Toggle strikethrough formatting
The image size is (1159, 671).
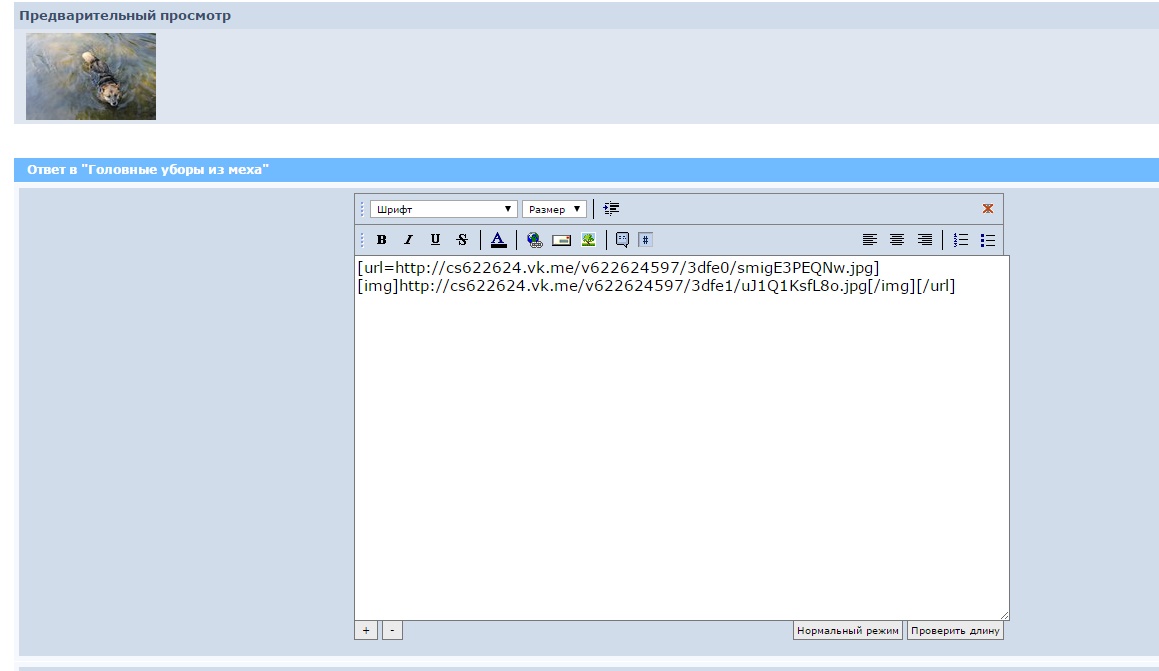(462, 239)
